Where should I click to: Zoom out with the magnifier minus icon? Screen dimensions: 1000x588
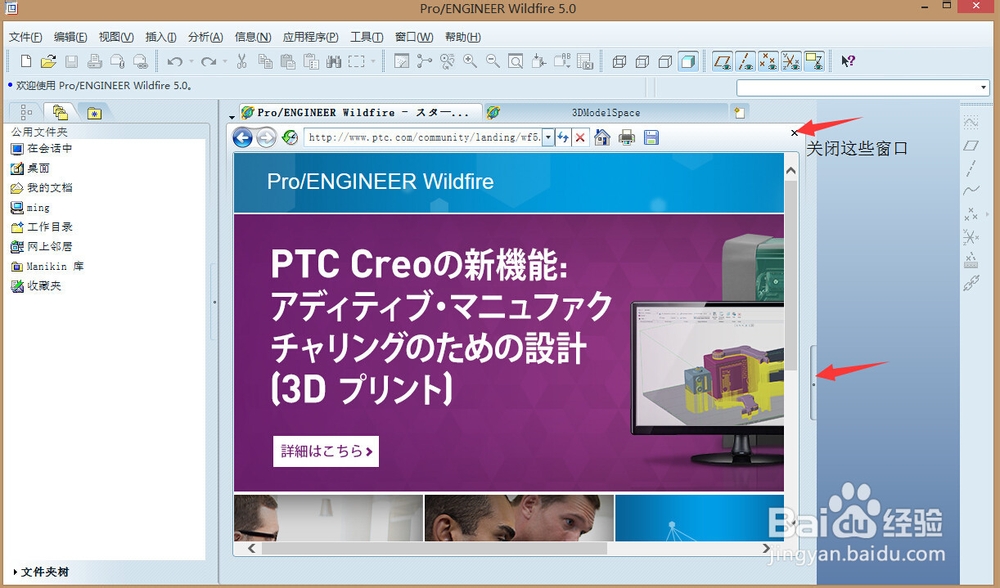[x=493, y=61]
